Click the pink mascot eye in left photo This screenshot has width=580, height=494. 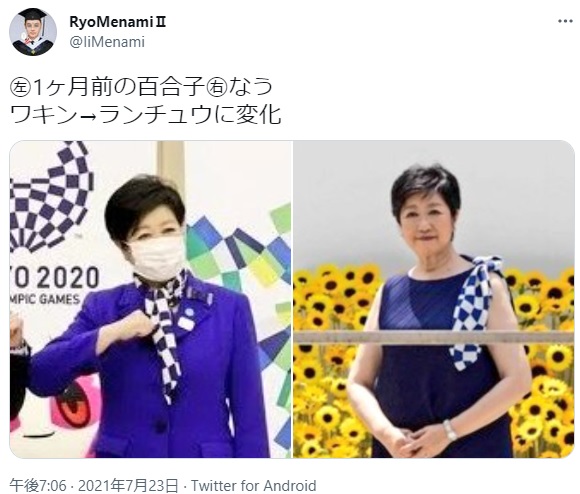pyautogui.click(x=73, y=407)
